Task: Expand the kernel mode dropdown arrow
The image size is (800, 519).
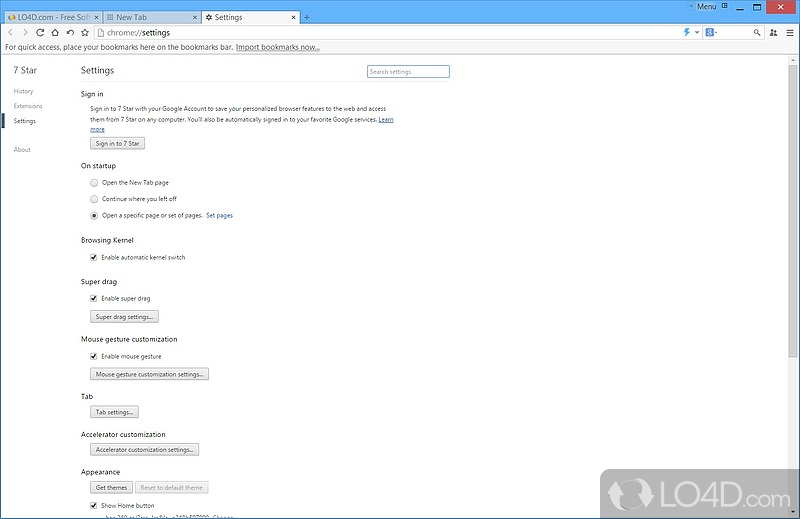Action: (x=697, y=32)
